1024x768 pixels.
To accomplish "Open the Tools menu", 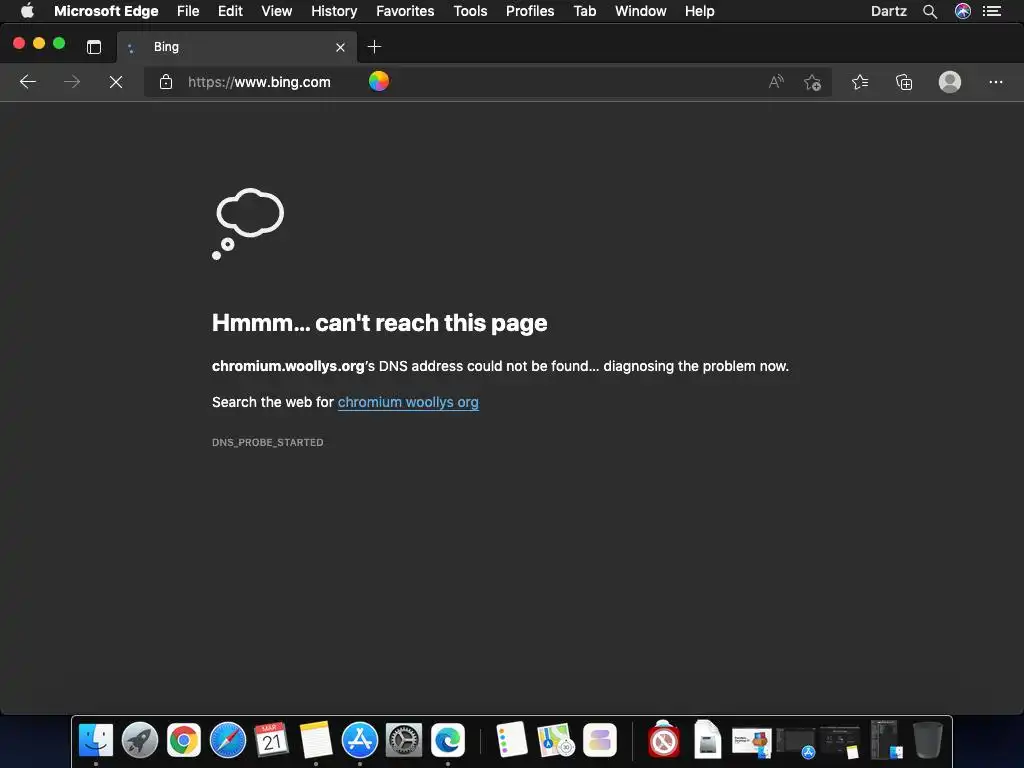I will click(x=470, y=11).
